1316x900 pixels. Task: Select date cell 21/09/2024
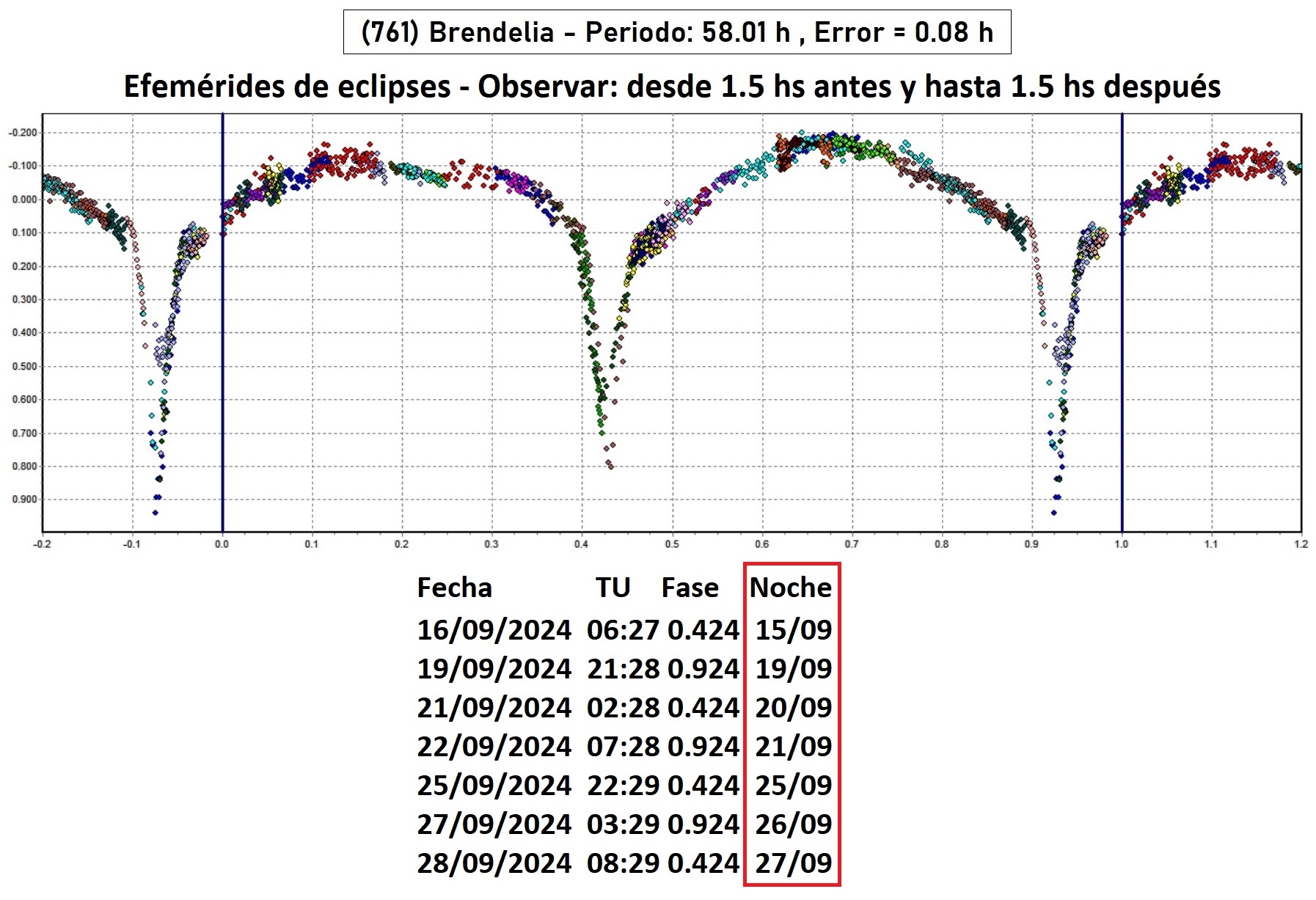pyautogui.click(x=494, y=708)
